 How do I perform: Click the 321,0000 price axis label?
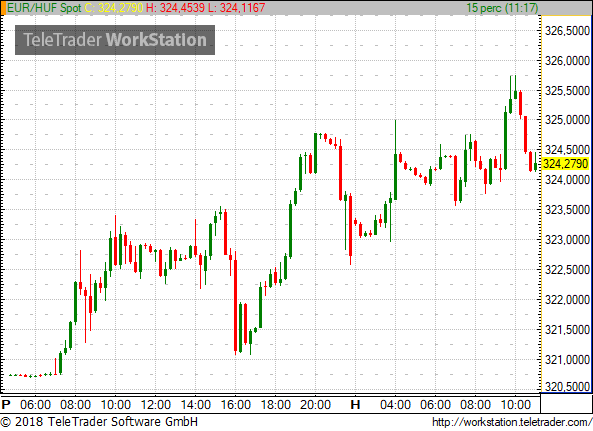click(x=567, y=360)
